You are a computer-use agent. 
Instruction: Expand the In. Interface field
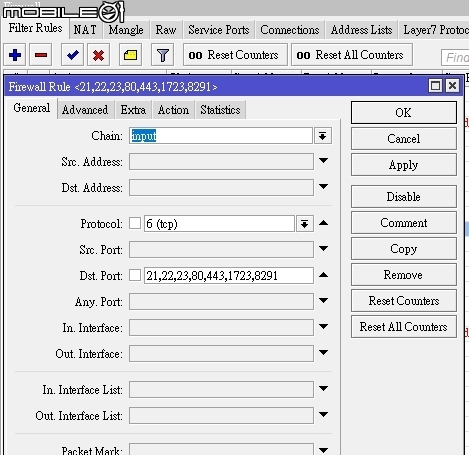tap(323, 326)
